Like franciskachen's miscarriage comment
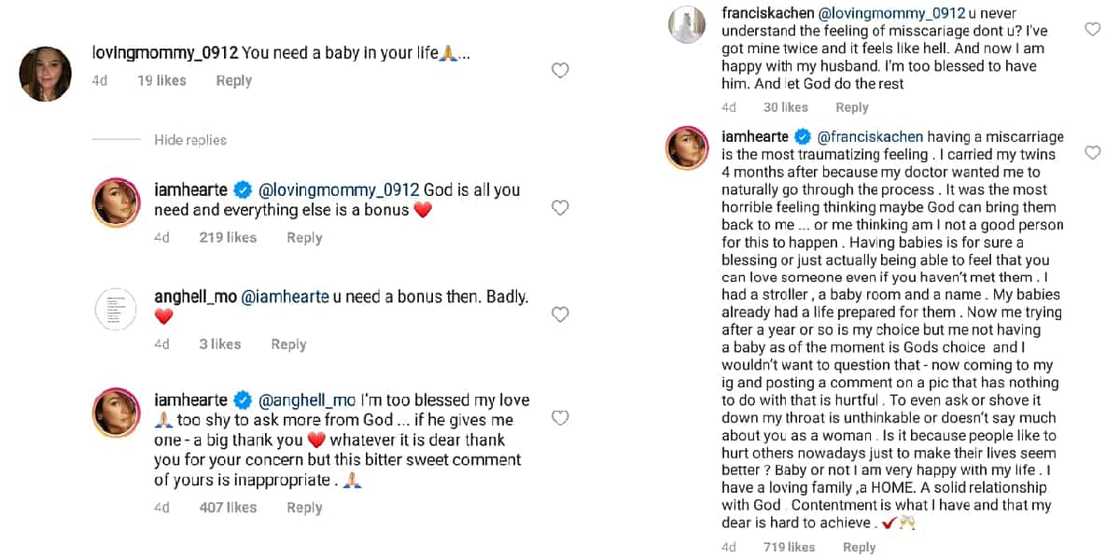 (x=1092, y=30)
